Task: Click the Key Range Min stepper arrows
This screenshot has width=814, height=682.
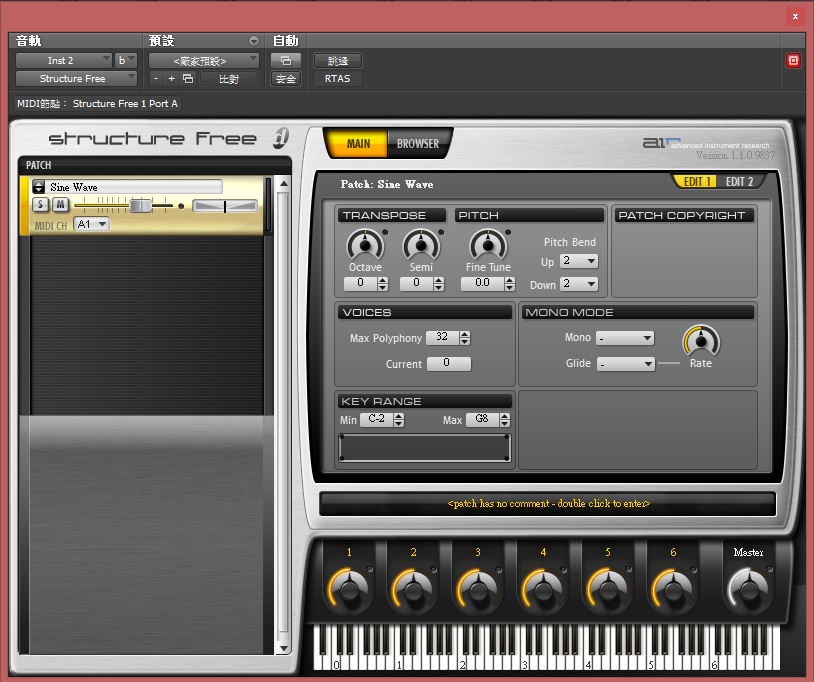Action: 399,420
